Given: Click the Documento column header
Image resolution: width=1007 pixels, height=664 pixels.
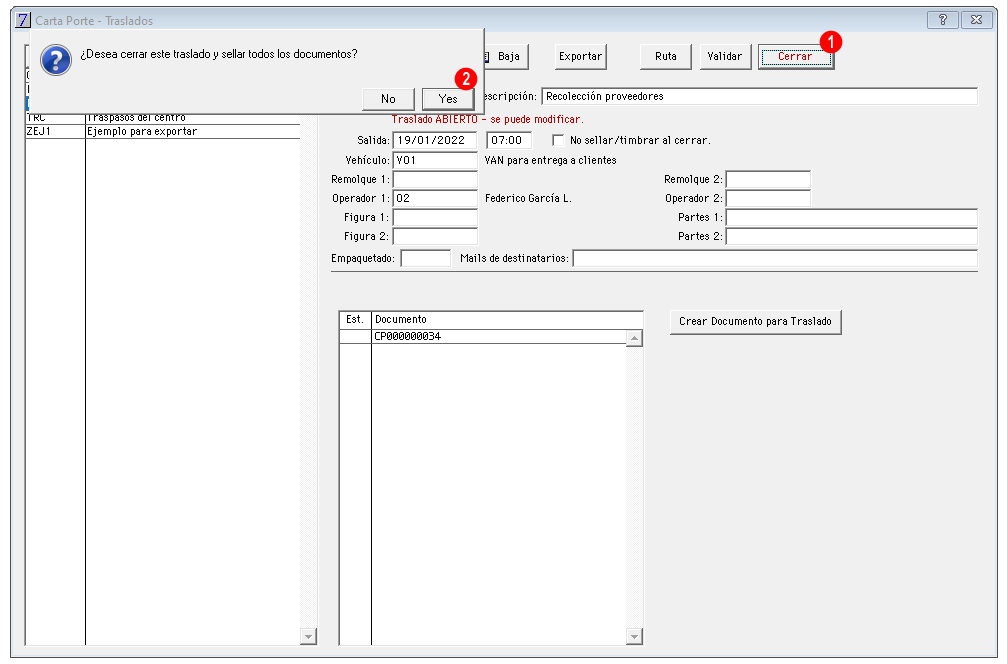Looking at the screenshot, I should pyautogui.click(x=507, y=320).
